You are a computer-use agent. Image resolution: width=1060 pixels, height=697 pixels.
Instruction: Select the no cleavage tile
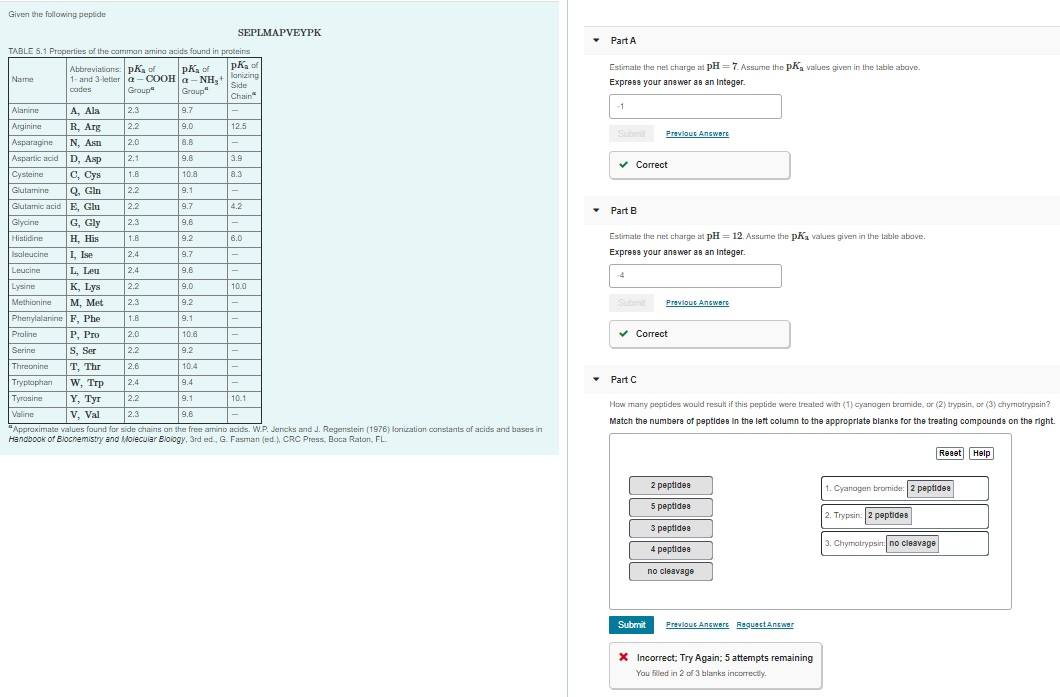coord(670,571)
